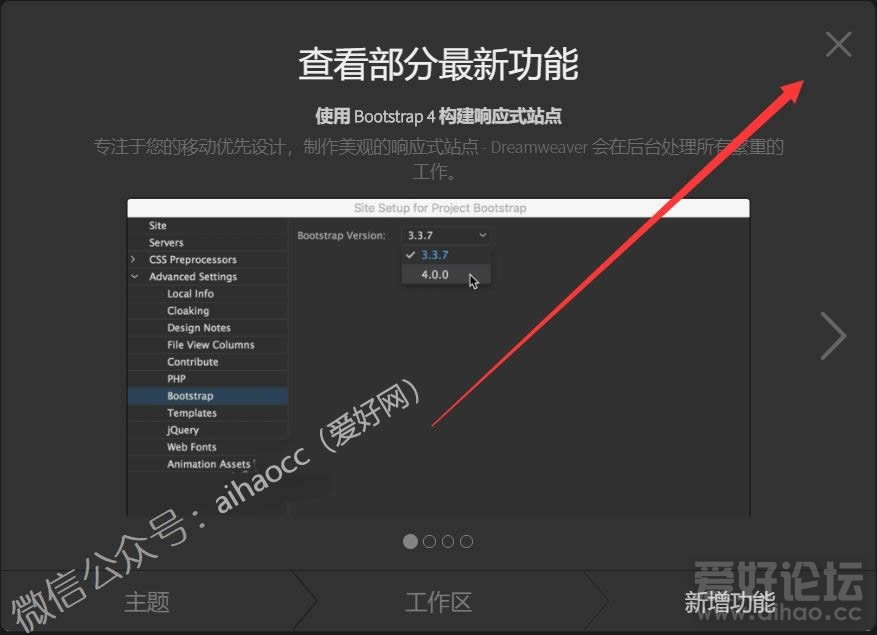
Task: Choose 3.3.7 checked version option
Action: tap(435, 255)
